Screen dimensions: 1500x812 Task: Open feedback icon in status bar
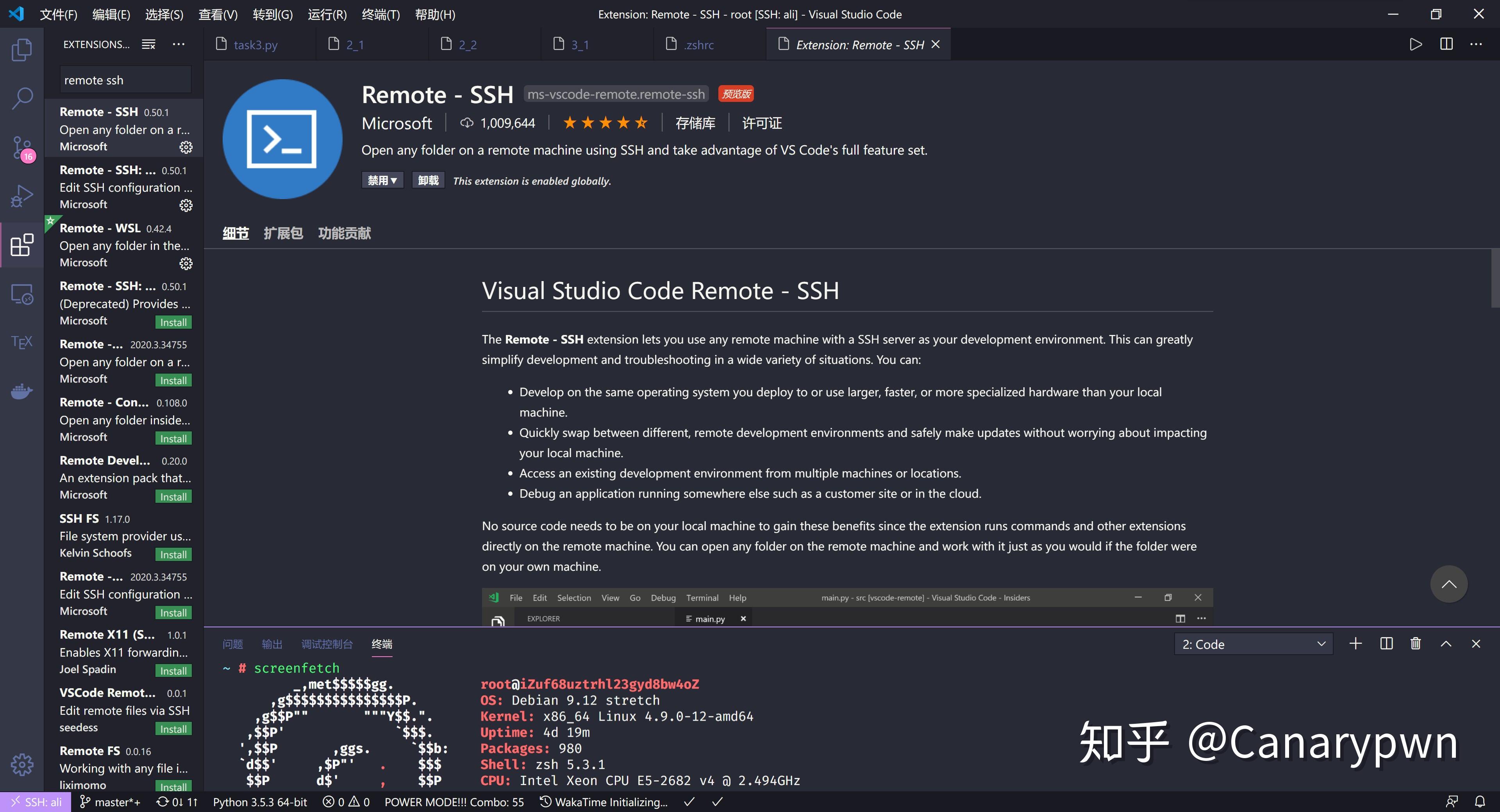tap(1452, 802)
